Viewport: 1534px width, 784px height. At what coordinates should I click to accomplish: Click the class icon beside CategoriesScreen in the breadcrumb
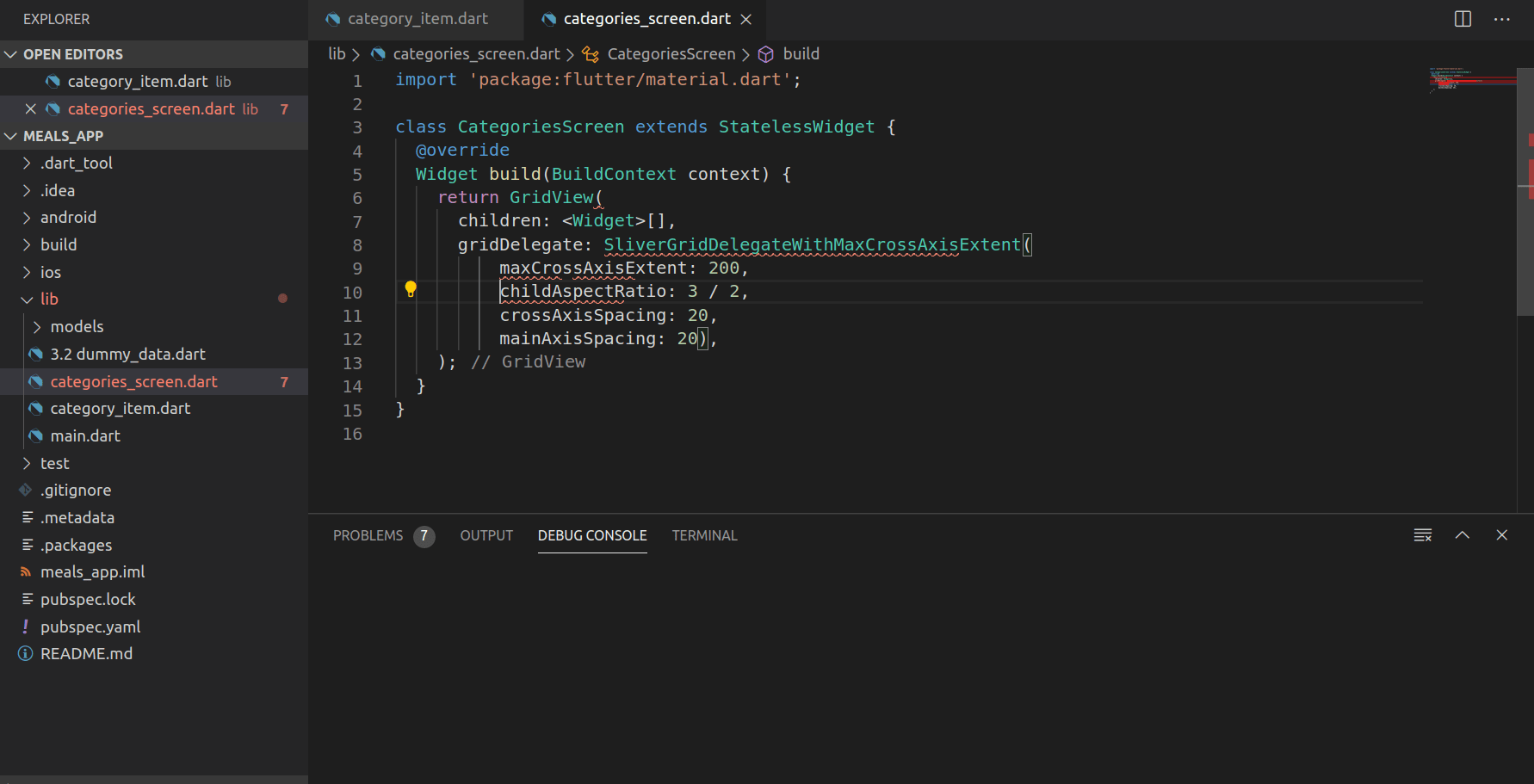(x=591, y=54)
